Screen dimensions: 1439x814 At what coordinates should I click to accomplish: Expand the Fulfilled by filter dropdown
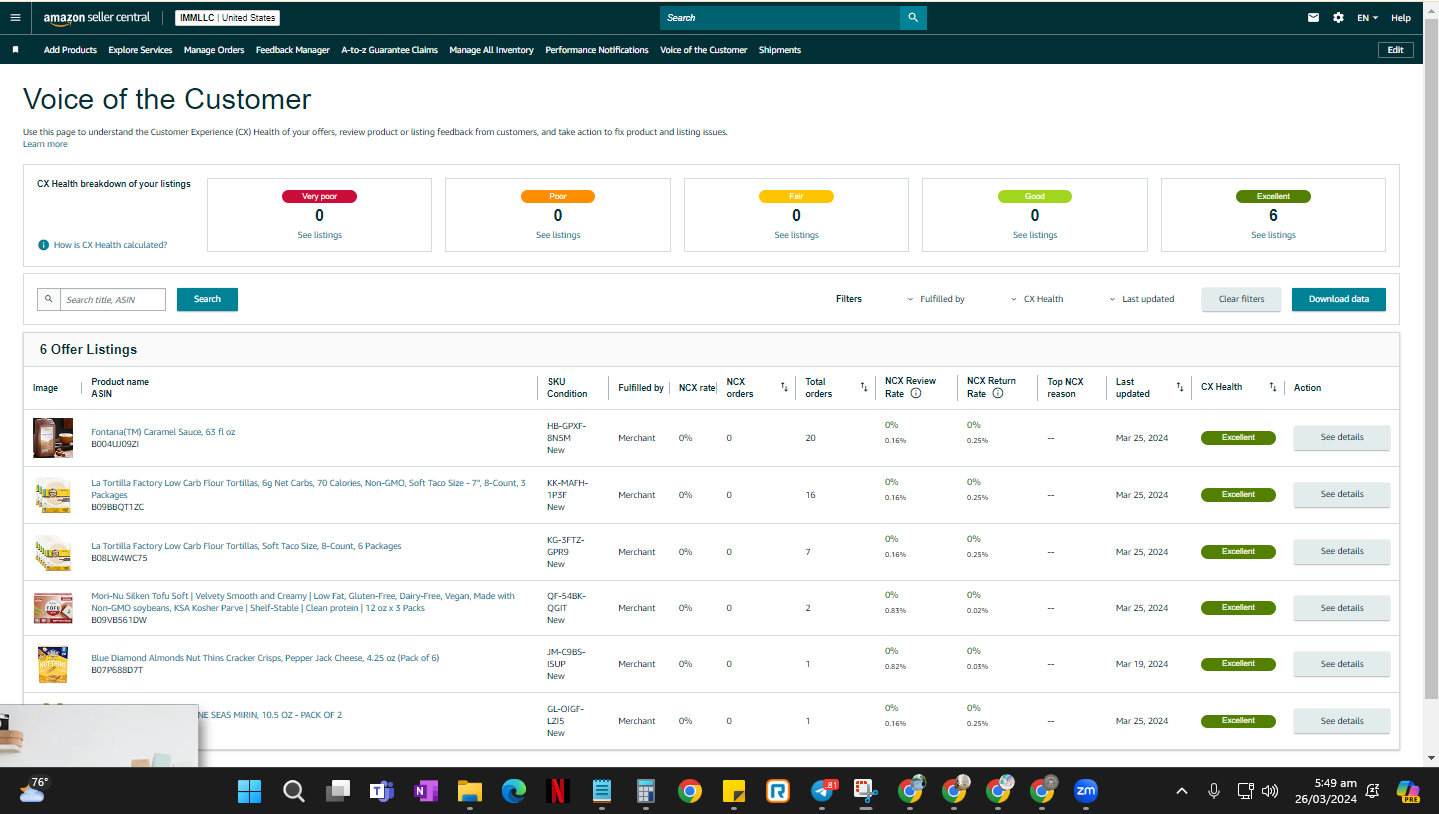[x=935, y=299]
